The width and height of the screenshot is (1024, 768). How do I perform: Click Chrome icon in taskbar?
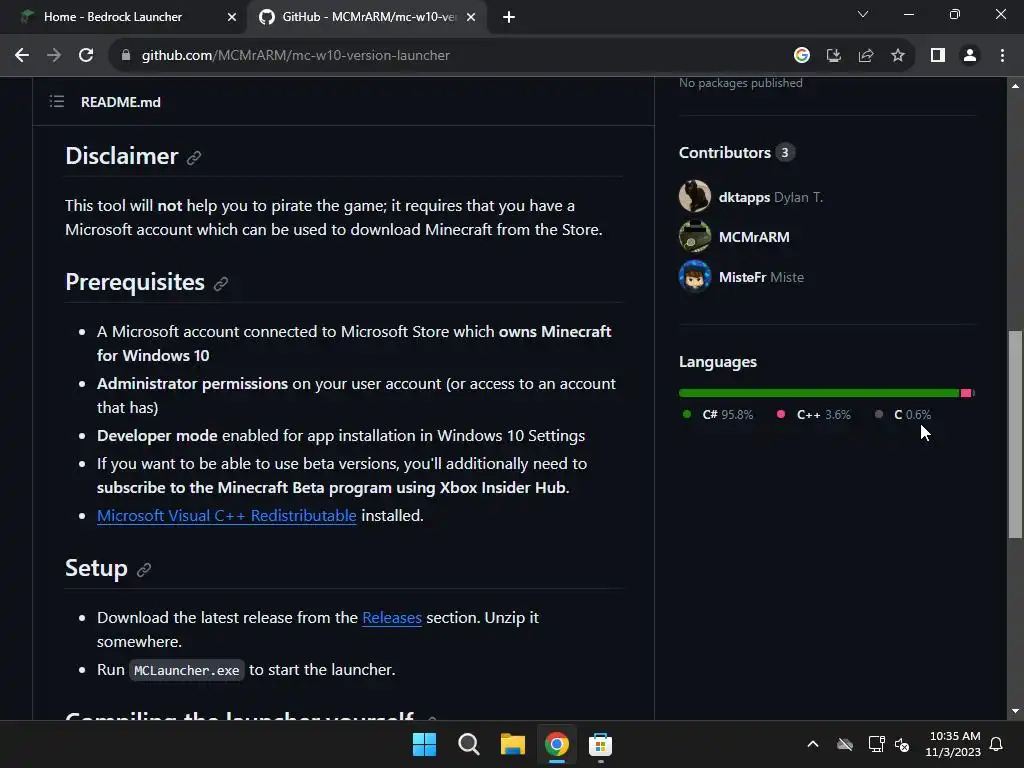tap(556, 744)
